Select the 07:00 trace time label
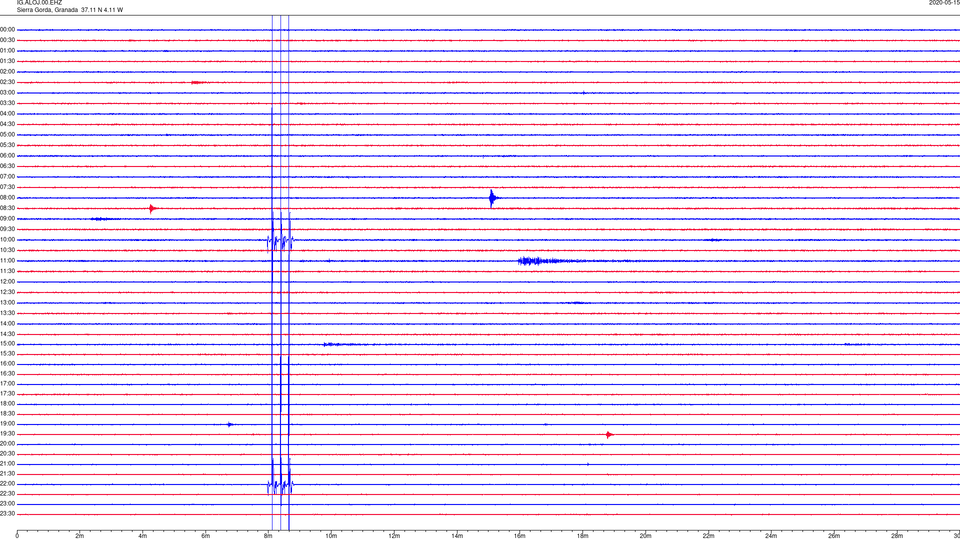960x540 pixels. [x=7, y=176]
